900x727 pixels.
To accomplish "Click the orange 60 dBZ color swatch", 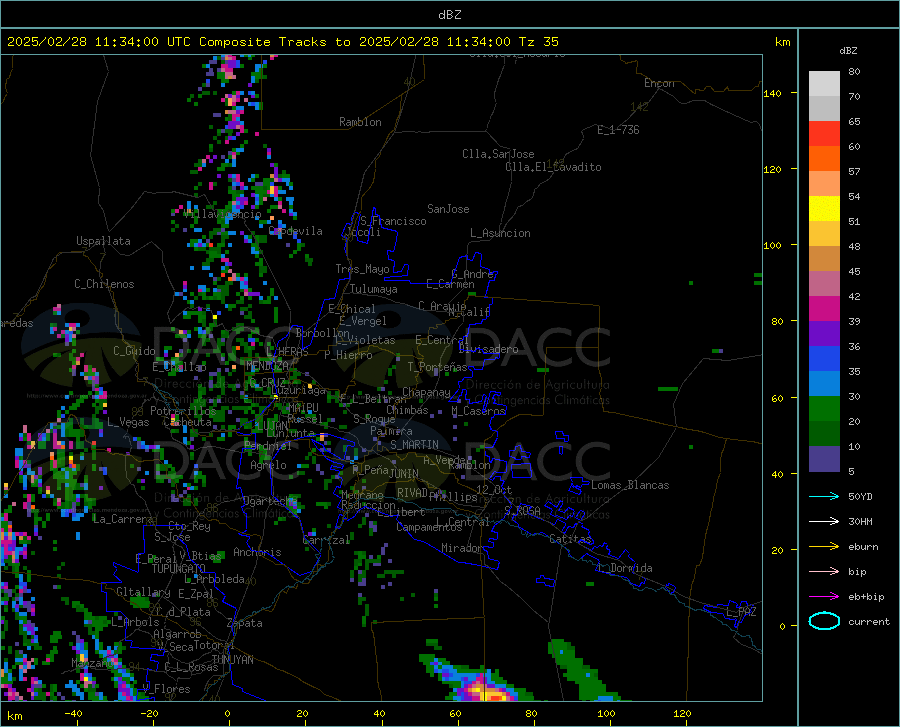I will (824, 158).
